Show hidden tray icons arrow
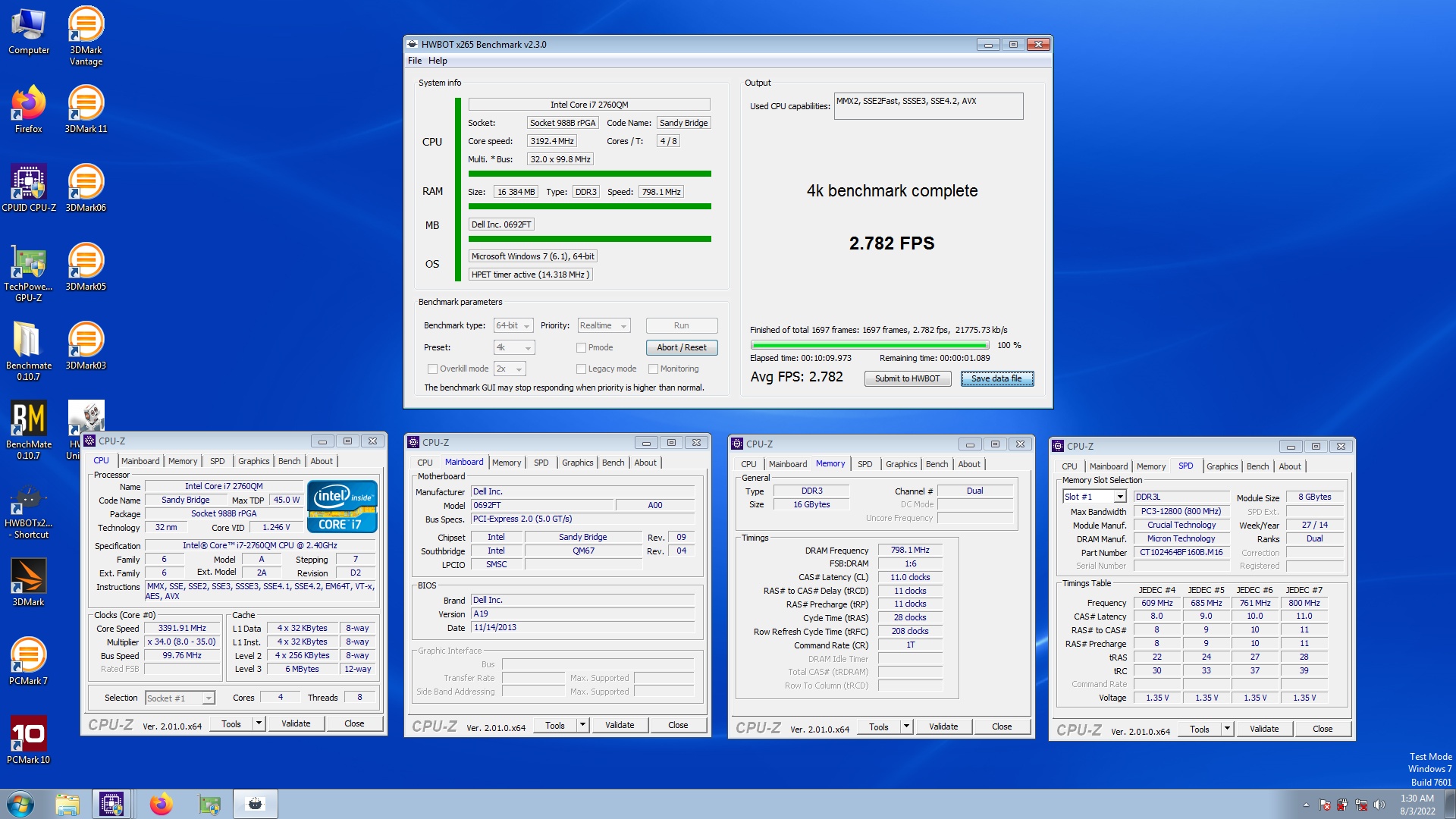Image resolution: width=1456 pixels, height=819 pixels. point(1306,805)
